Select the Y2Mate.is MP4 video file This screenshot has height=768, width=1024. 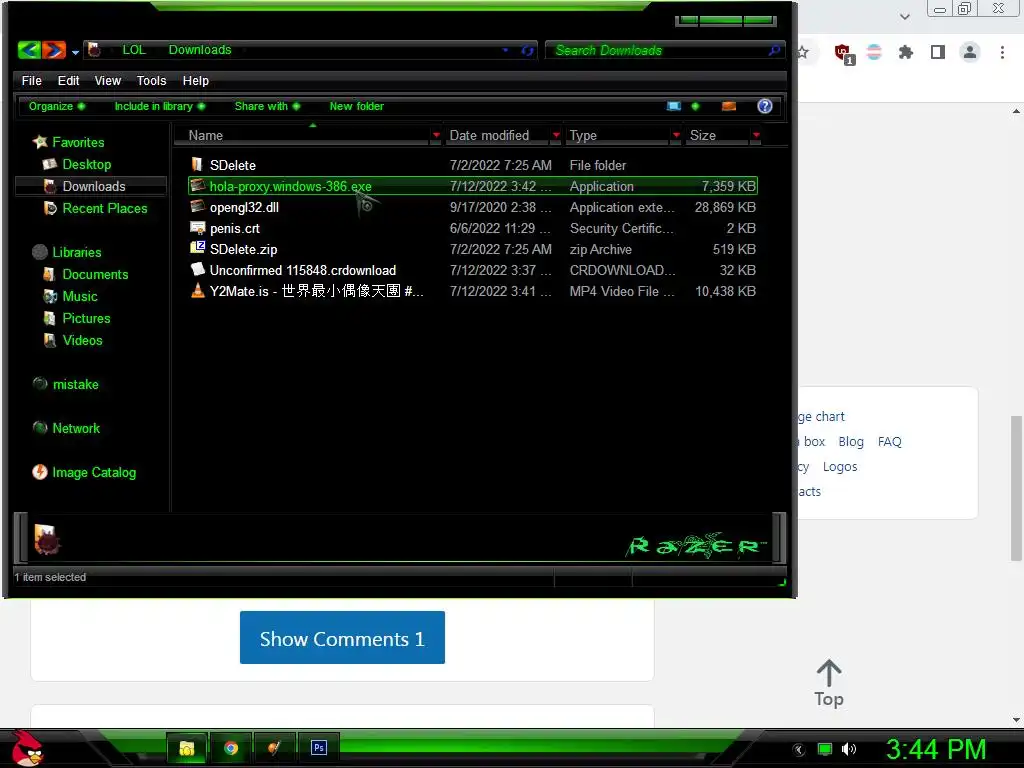[473, 291]
